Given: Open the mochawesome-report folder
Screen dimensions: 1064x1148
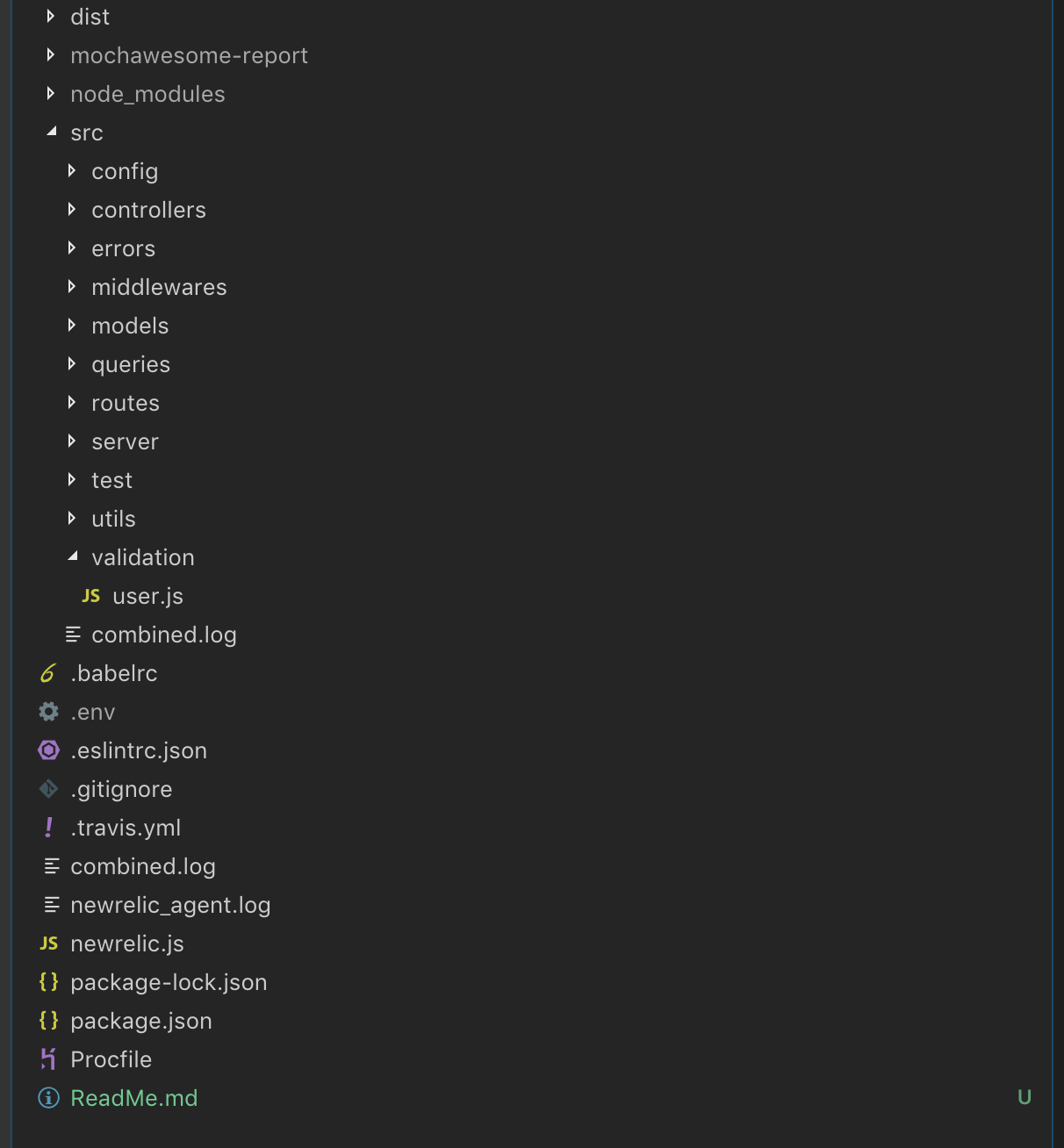Looking at the screenshot, I should point(189,54).
